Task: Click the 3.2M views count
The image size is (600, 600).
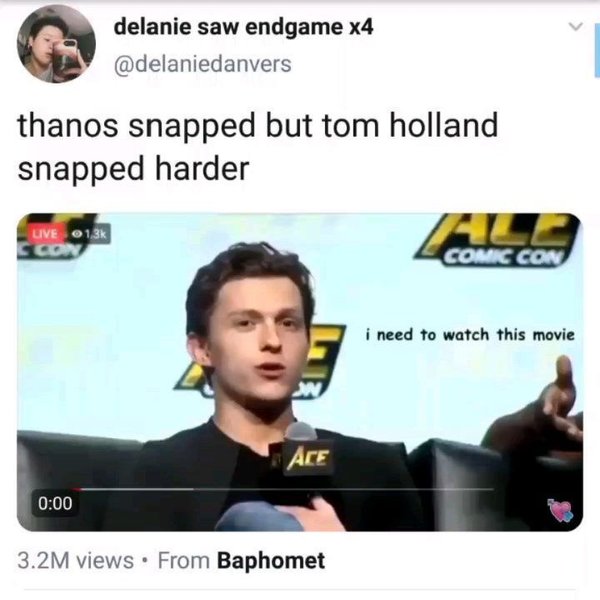Action: pos(75,561)
